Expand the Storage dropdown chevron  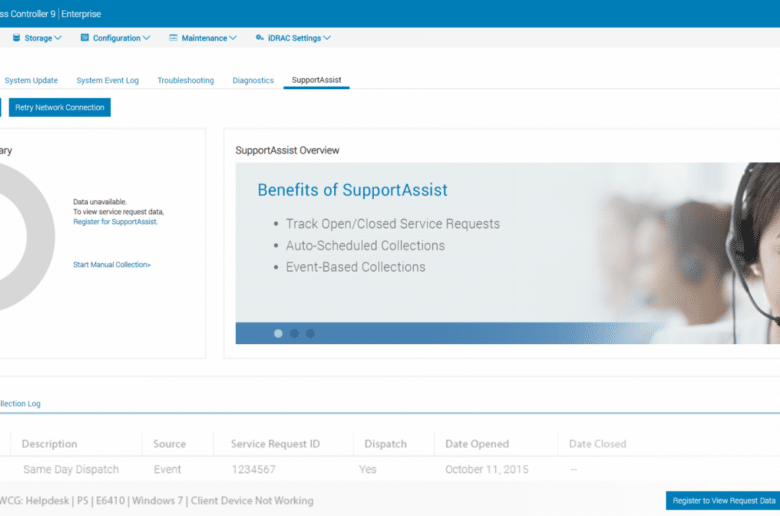pyautogui.click(x=58, y=38)
